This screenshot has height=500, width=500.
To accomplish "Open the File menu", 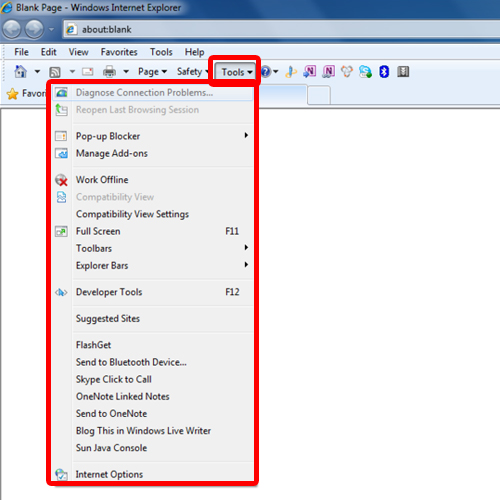I will 21,52.
